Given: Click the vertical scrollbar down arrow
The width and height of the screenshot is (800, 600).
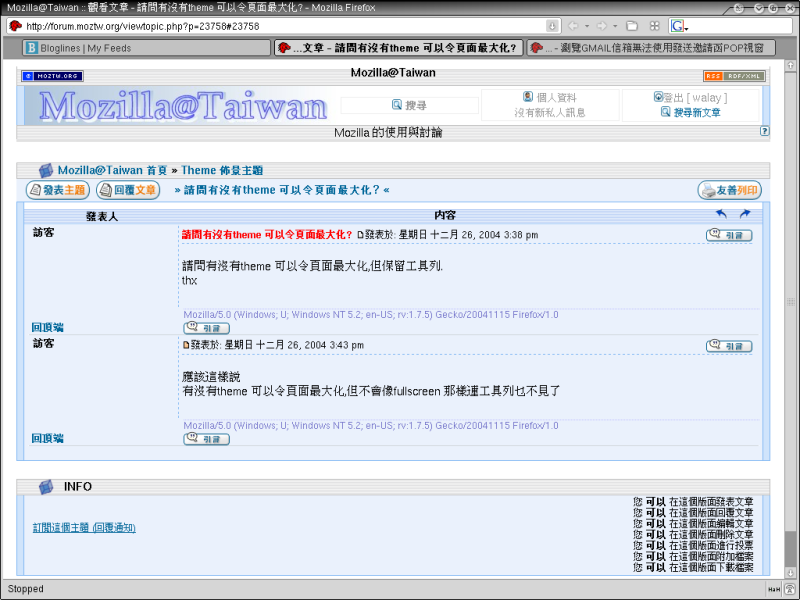Looking at the screenshot, I should pyautogui.click(x=791, y=571).
